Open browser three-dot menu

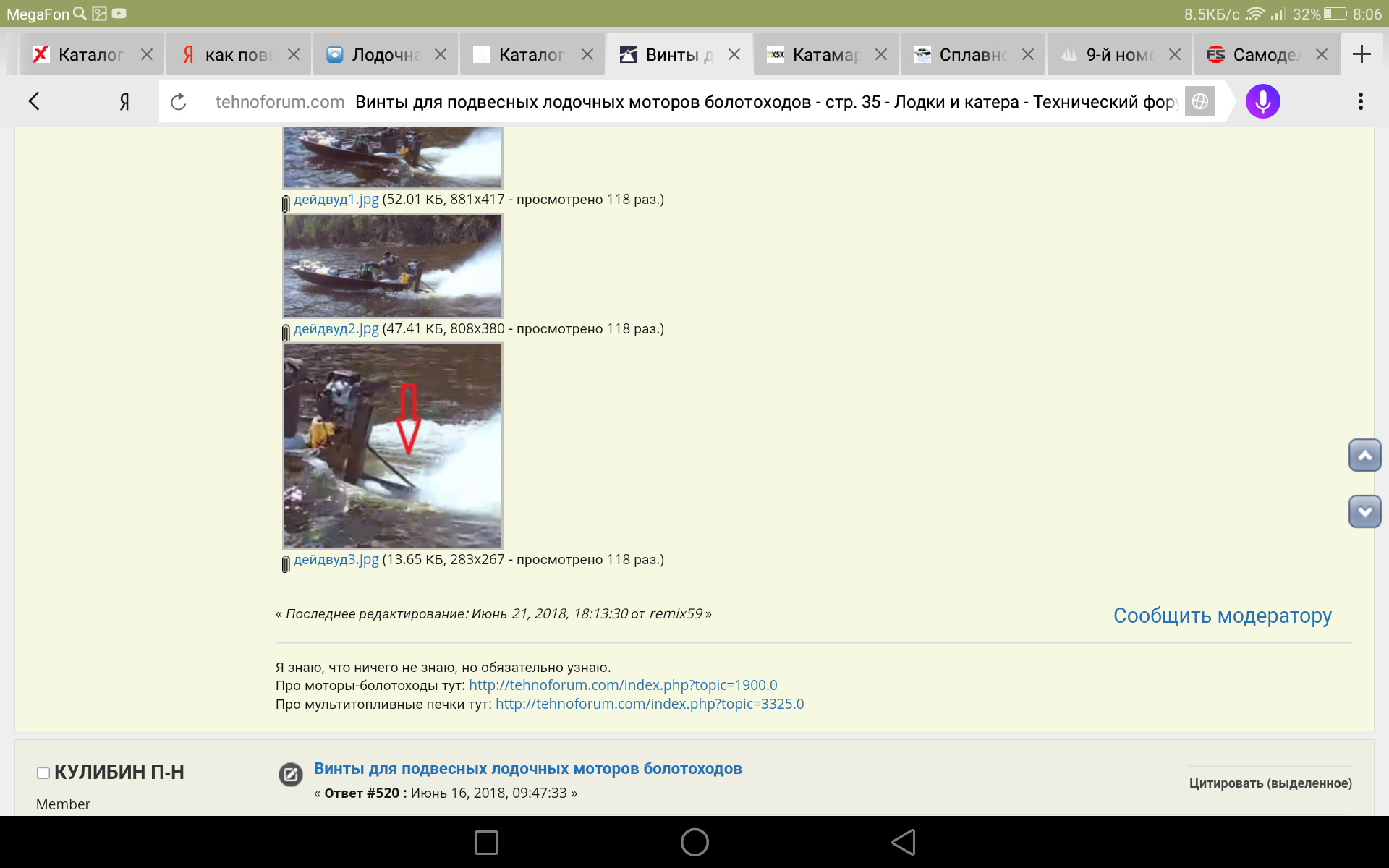(x=1360, y=102)
